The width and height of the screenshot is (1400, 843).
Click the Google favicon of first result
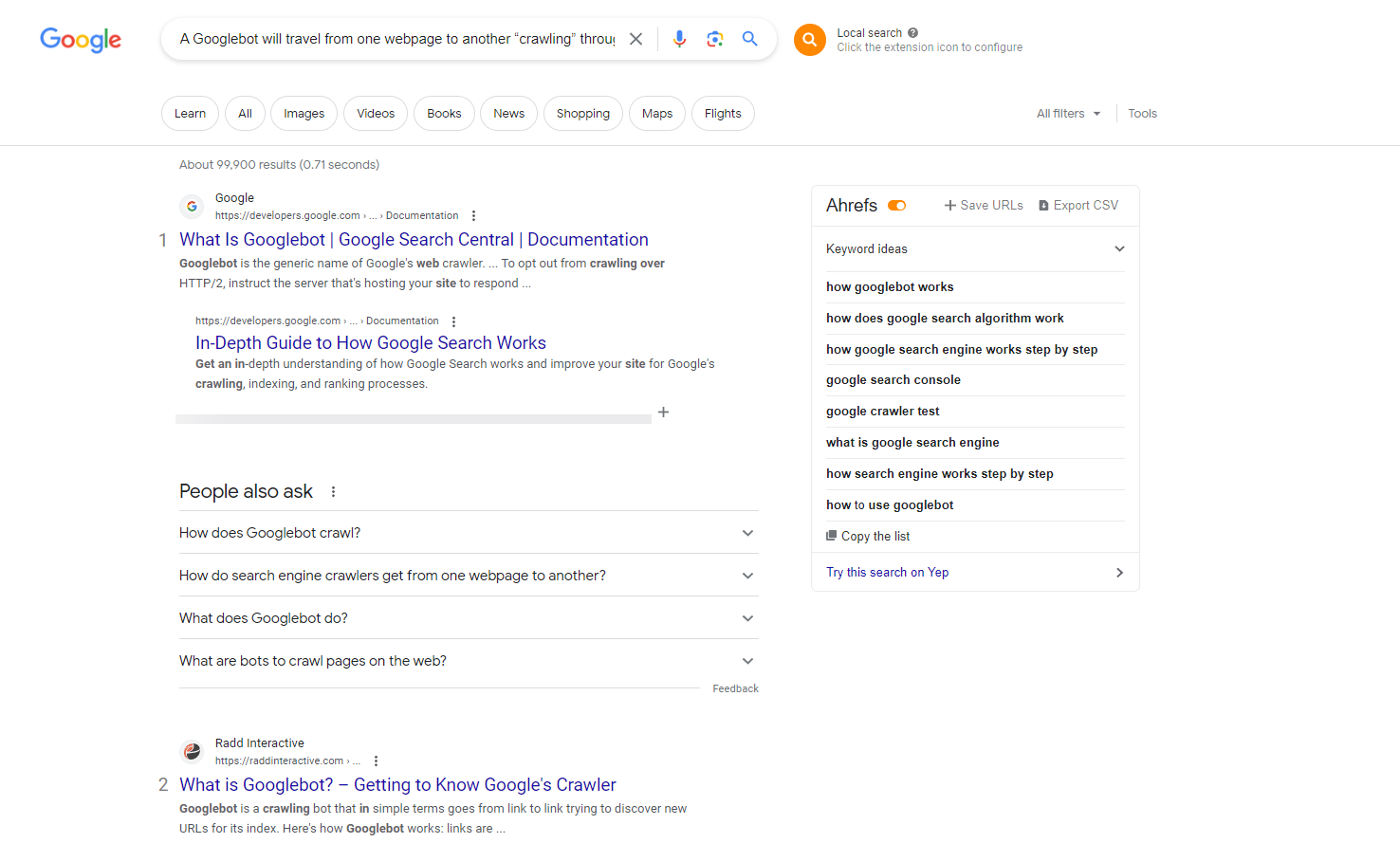[192, 206]
